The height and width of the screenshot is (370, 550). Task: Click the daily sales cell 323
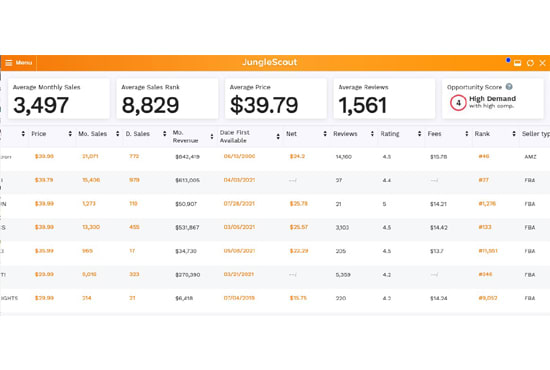(x=134, y=274)
